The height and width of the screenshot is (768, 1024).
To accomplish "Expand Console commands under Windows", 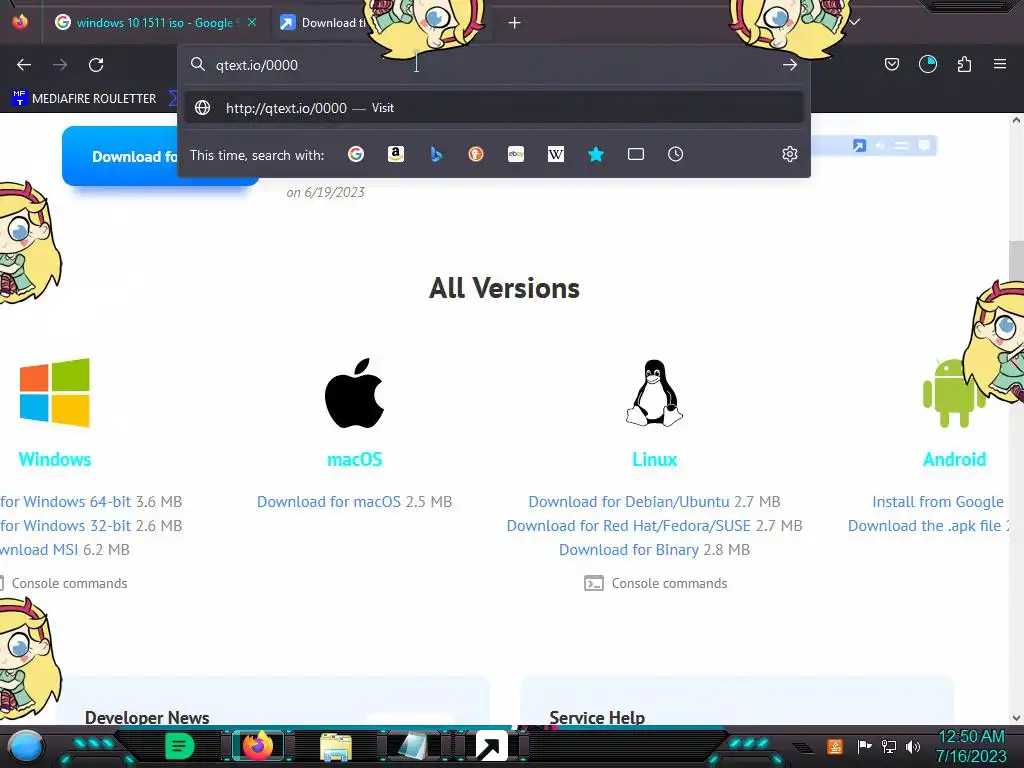I will pyautogui.click(x=63, y=583).
